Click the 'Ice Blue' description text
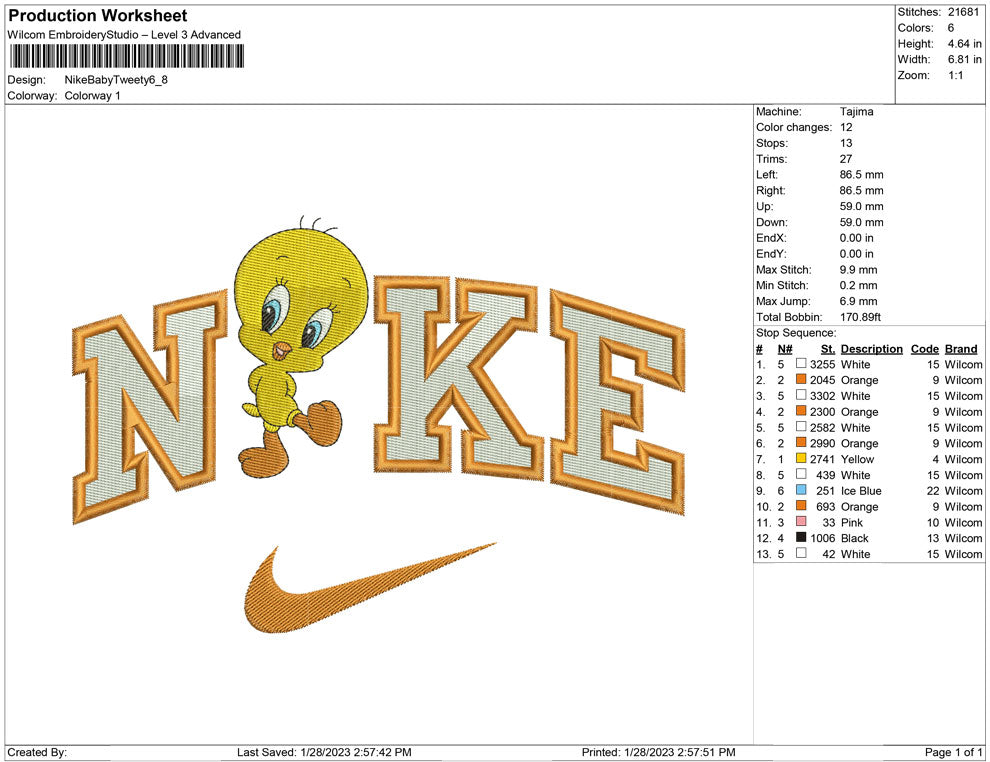 (861, 491)
